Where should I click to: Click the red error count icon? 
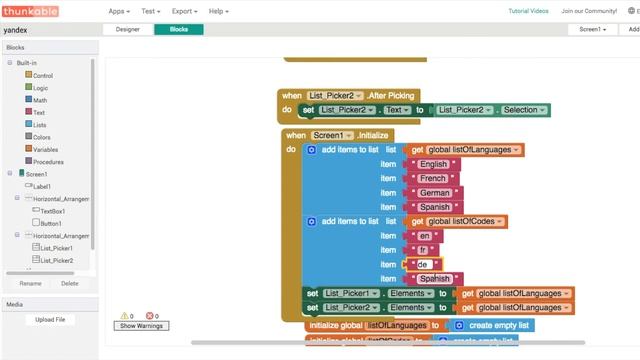(149, 316)
